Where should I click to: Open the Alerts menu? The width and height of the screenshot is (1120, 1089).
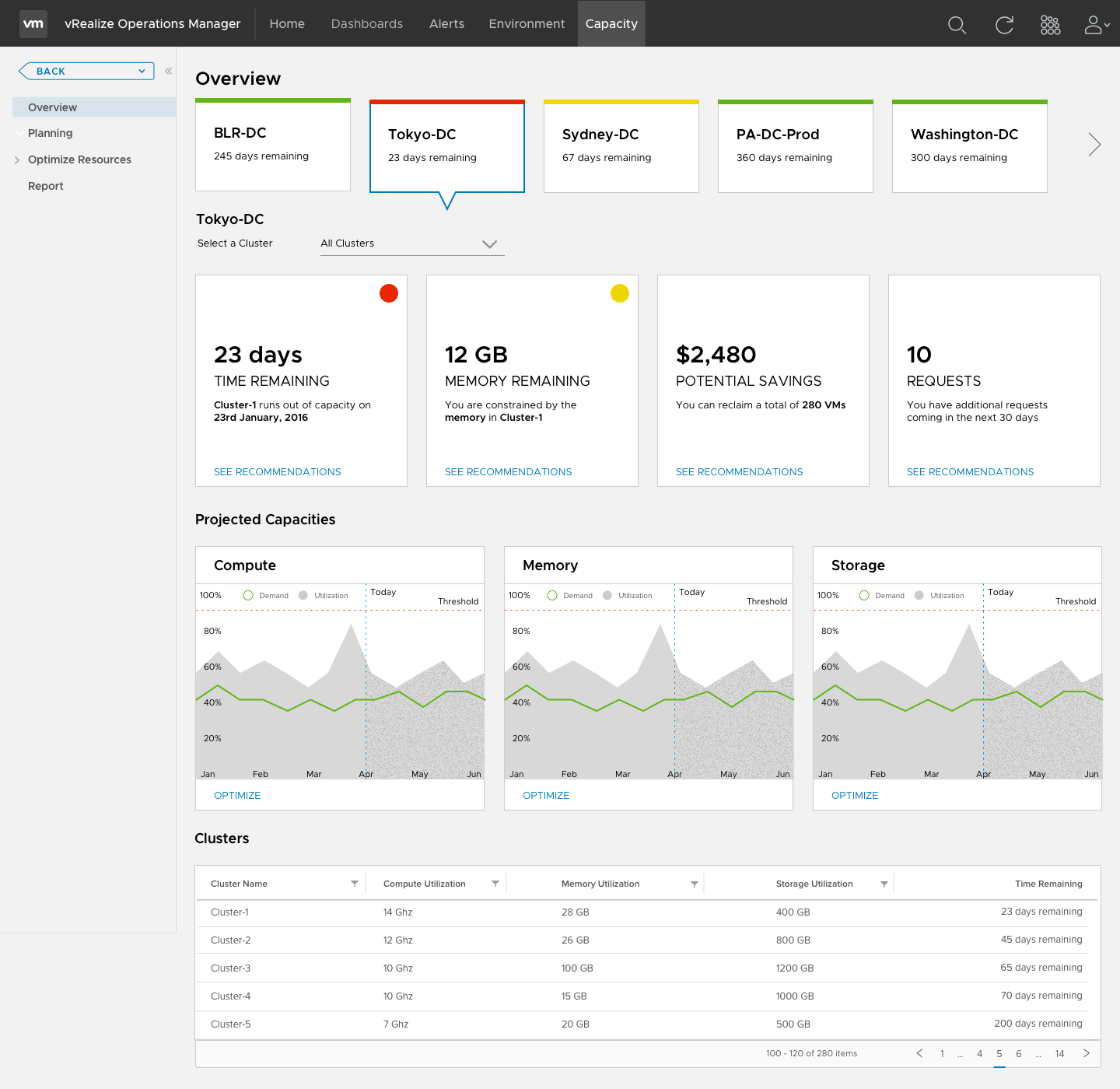pos(446,24)
